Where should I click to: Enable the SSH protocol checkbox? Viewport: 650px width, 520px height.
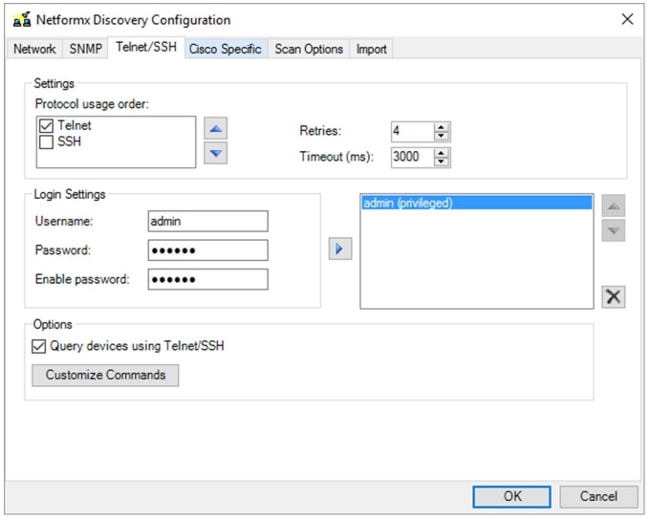(46, 142)
